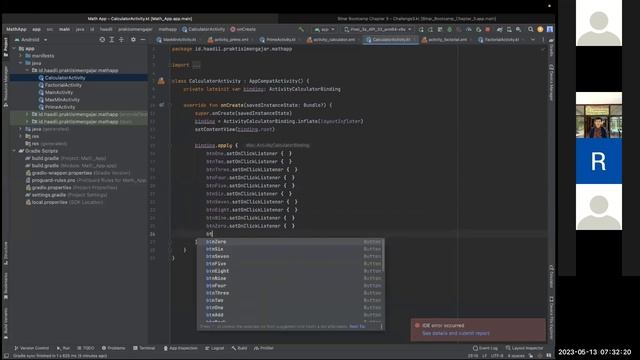Switch to FactorialActivity.kt tab

click(498, 40)
